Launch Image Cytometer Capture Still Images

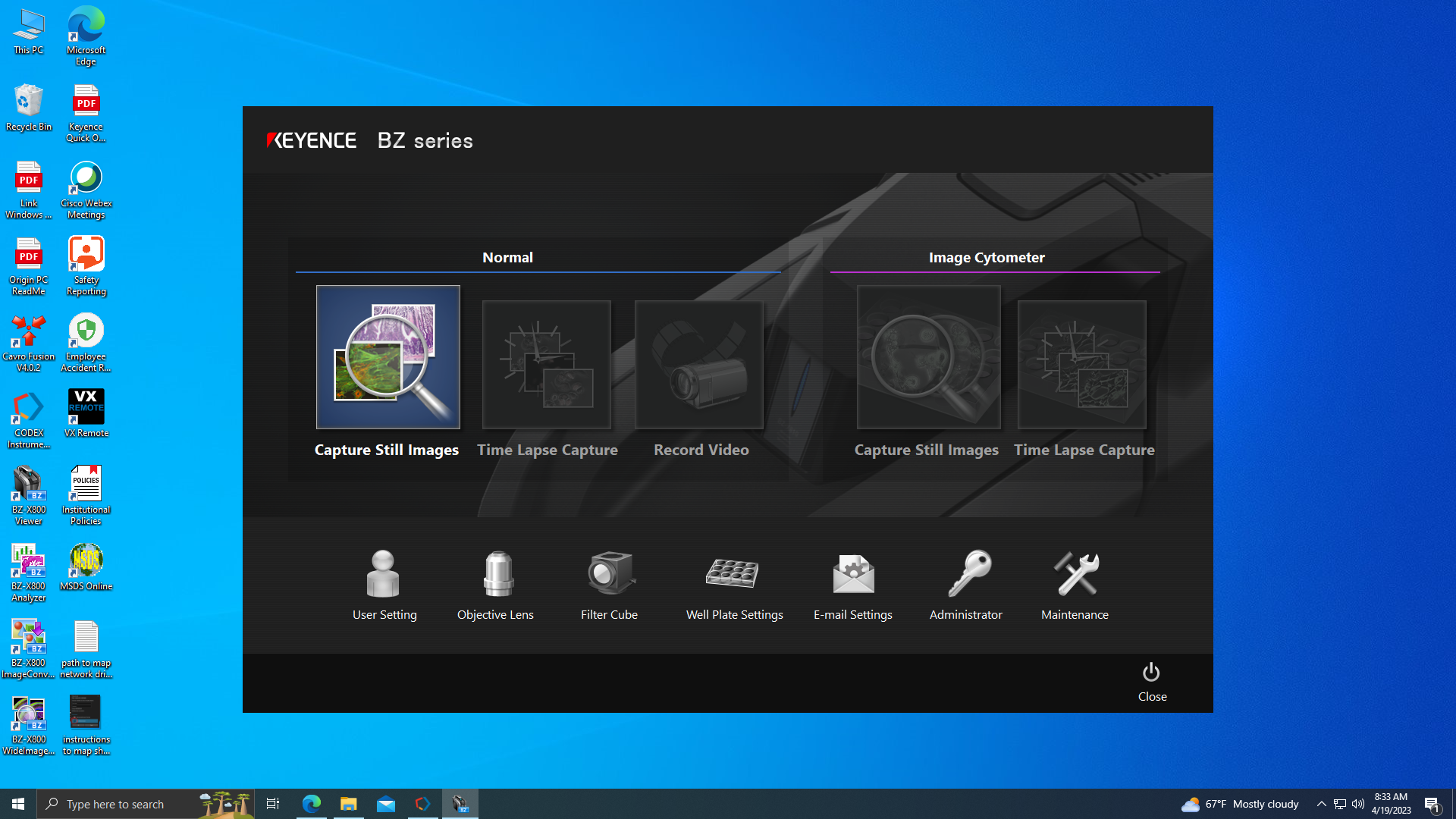(x=928, y=357)
